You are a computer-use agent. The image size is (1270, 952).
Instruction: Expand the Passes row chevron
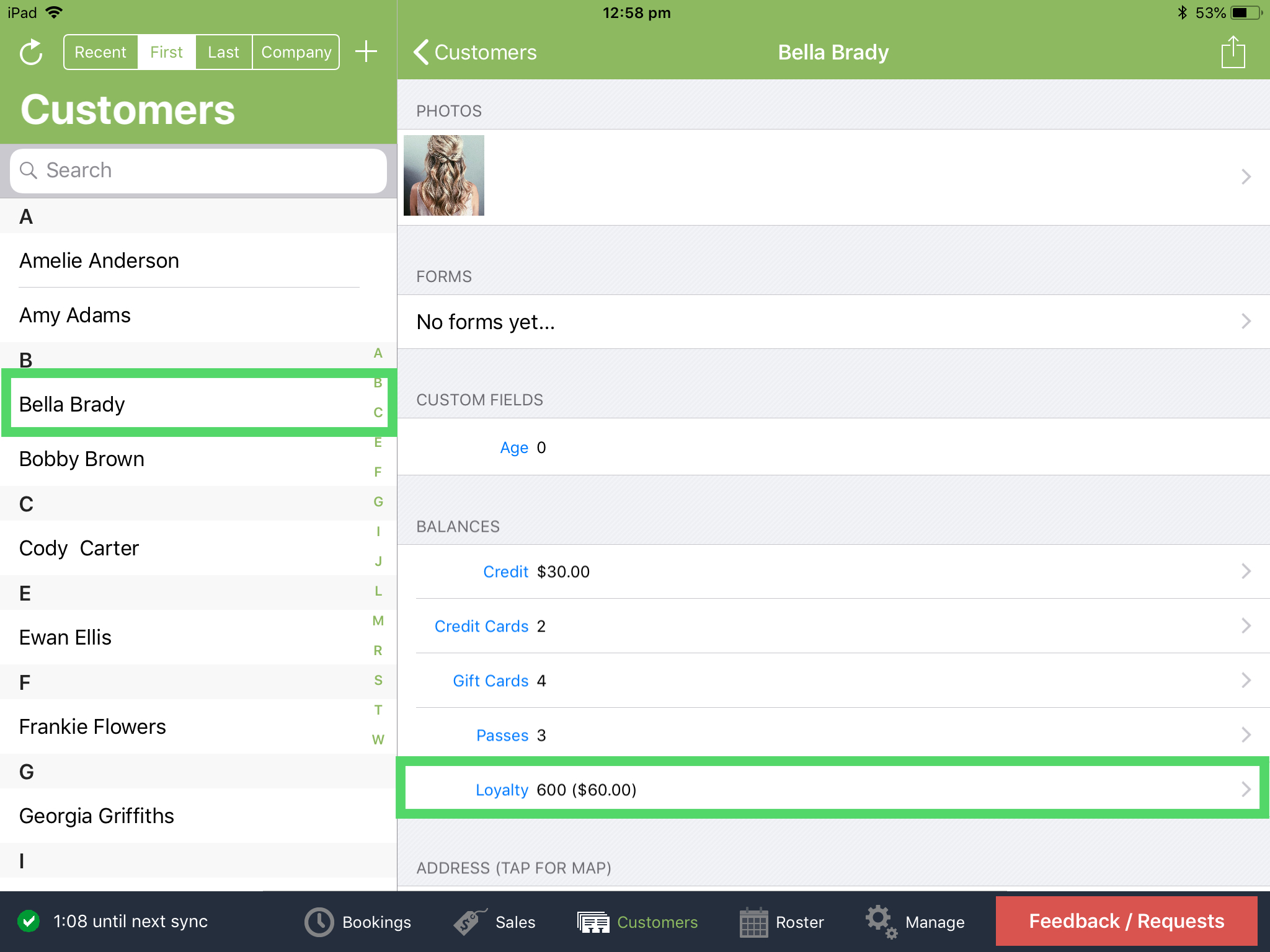coord(1246,734)
